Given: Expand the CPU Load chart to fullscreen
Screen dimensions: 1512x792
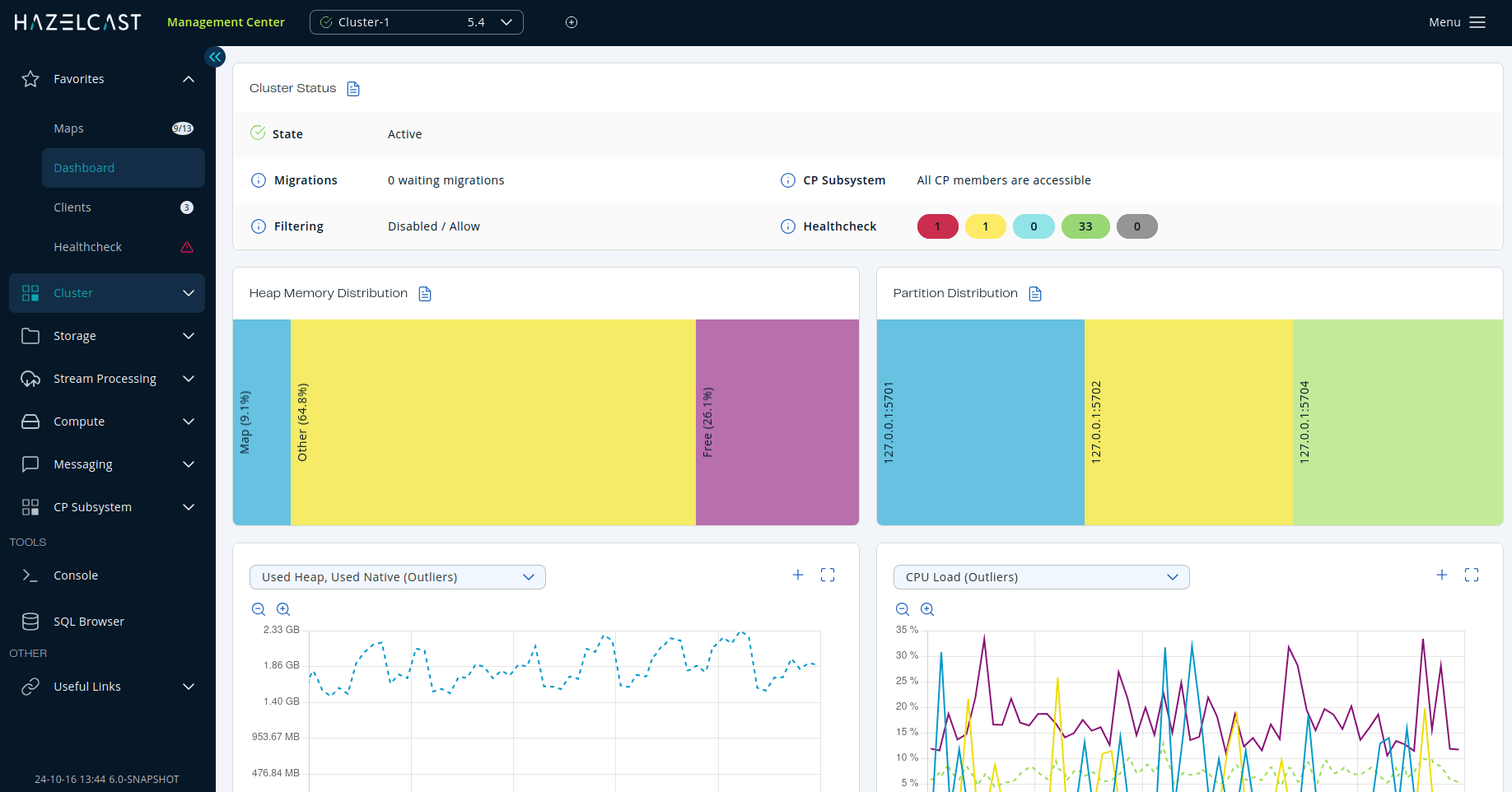Looking at the screenshot, I should [1472, 575].
